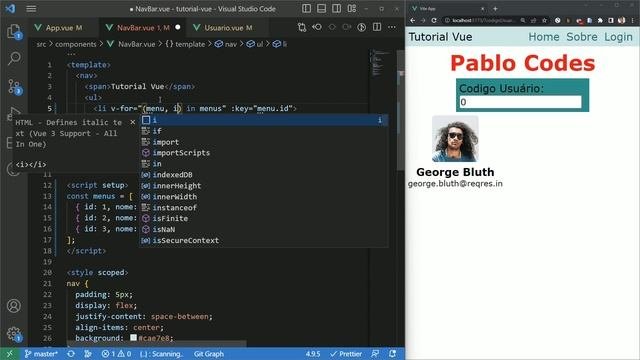Click nav in the breadcrumb
The image size is (640, 360).
point(231,44)
